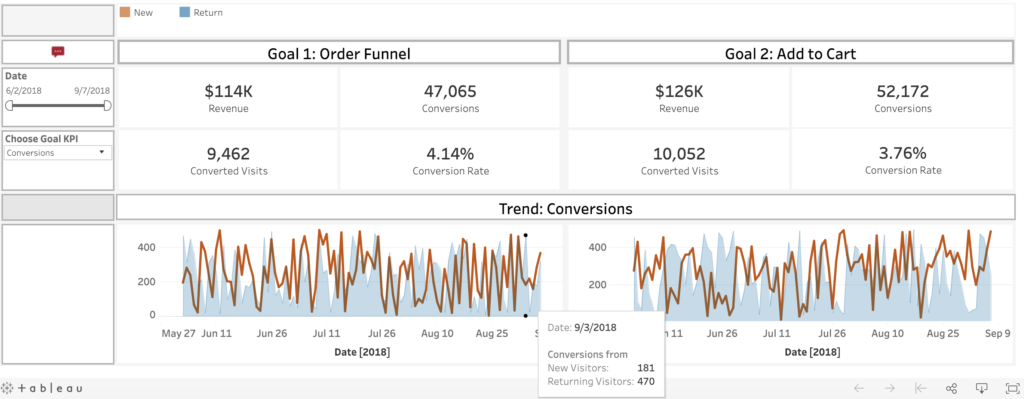This screenshot has width=1024, height=399.
Task: Toggle the Full Screen icon
Action: pyautogui.click(x=1012, y=388)
